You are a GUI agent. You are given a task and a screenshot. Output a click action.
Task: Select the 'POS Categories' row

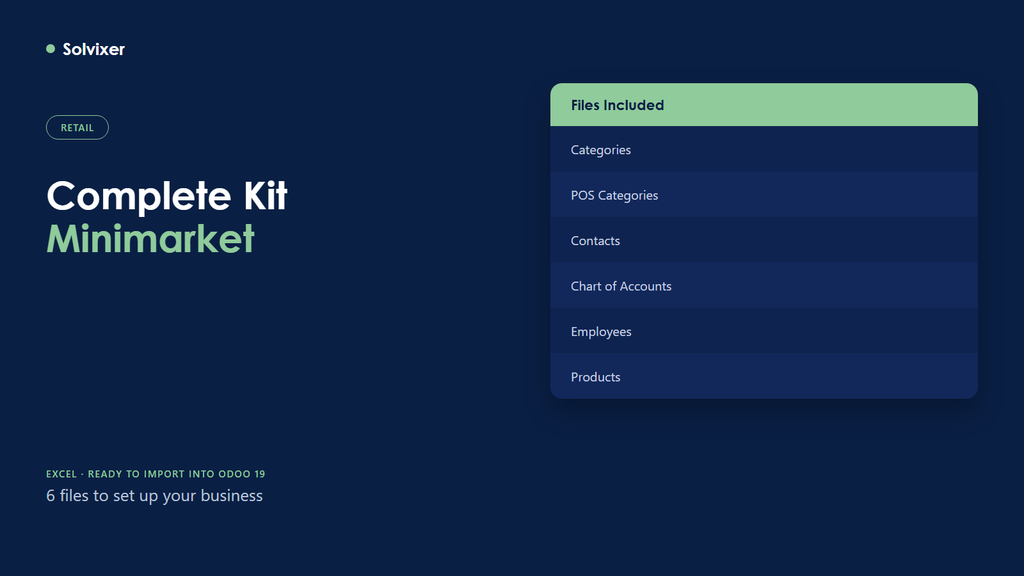(764, 195)
